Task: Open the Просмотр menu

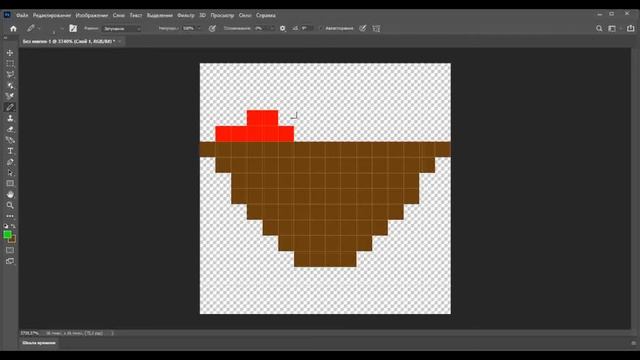Action: coord(222,16)
